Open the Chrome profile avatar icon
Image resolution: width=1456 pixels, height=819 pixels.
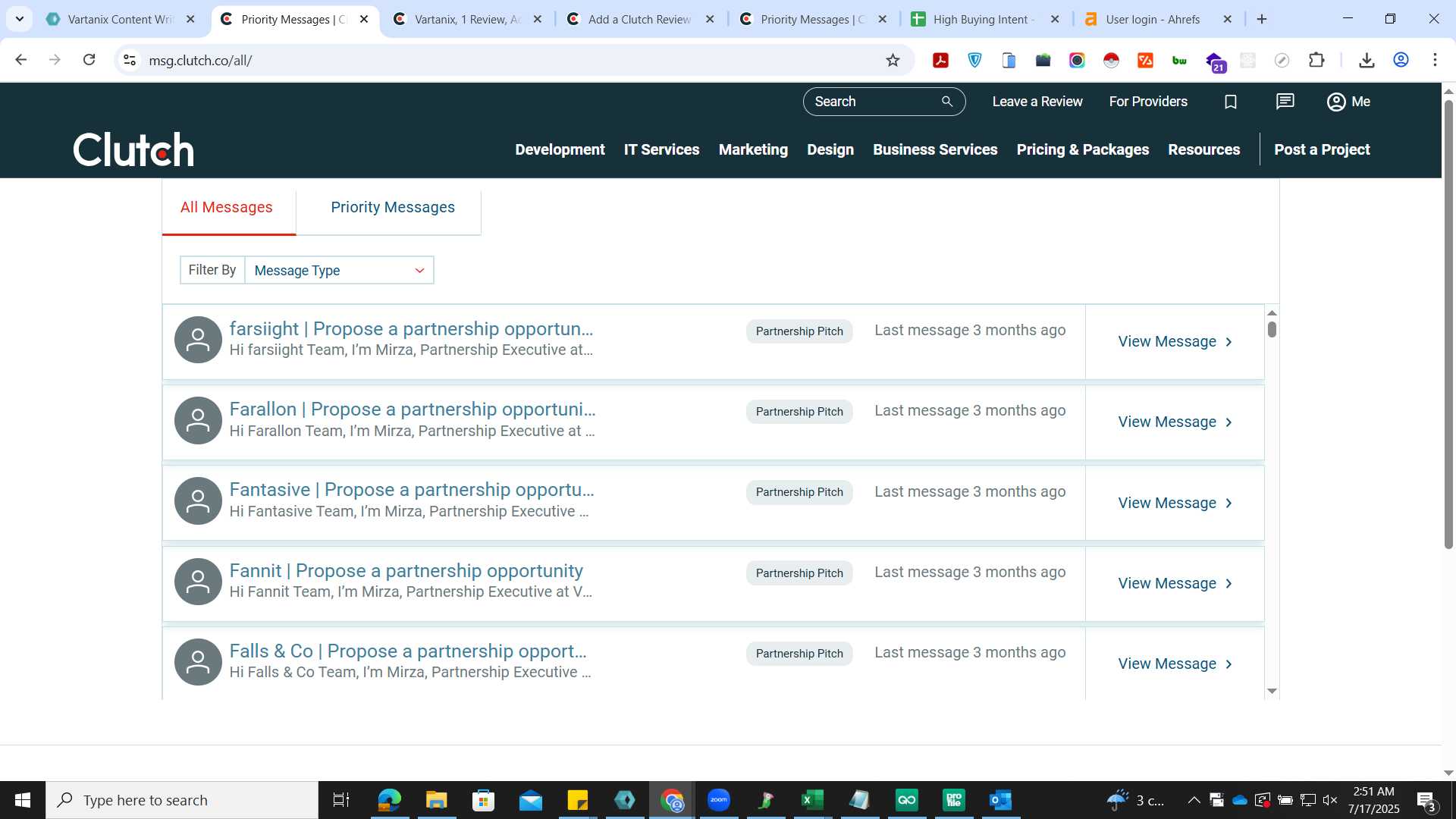click(1401, 60)
